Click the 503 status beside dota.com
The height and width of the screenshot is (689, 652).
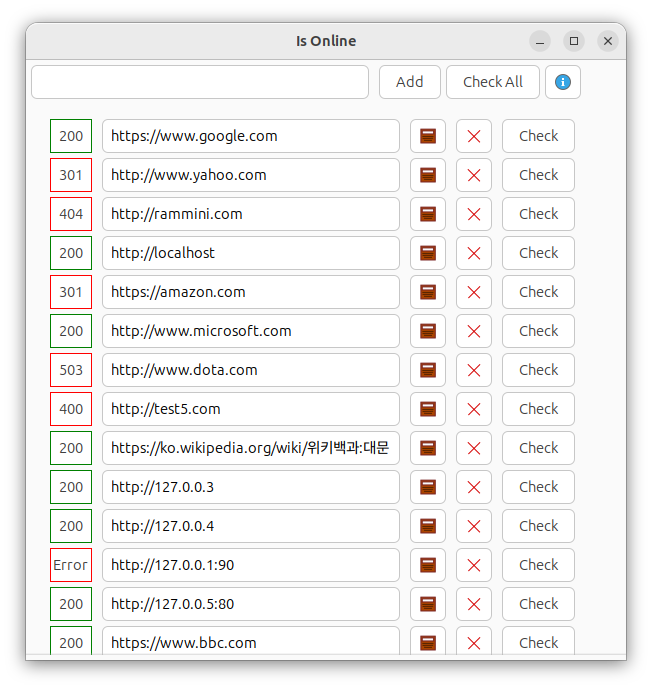(71, 370)
